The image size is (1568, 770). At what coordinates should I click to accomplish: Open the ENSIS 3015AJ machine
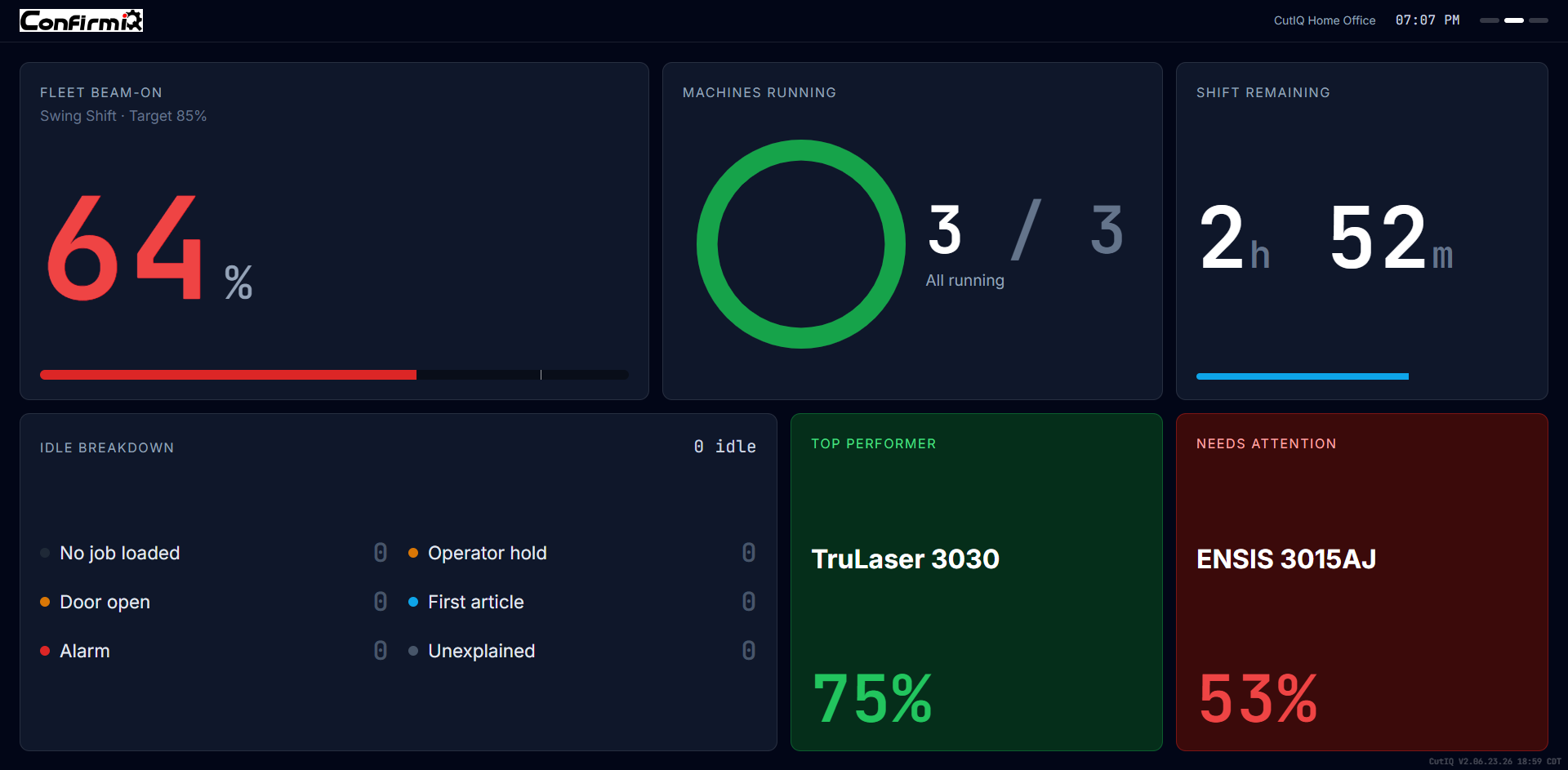1286,559
